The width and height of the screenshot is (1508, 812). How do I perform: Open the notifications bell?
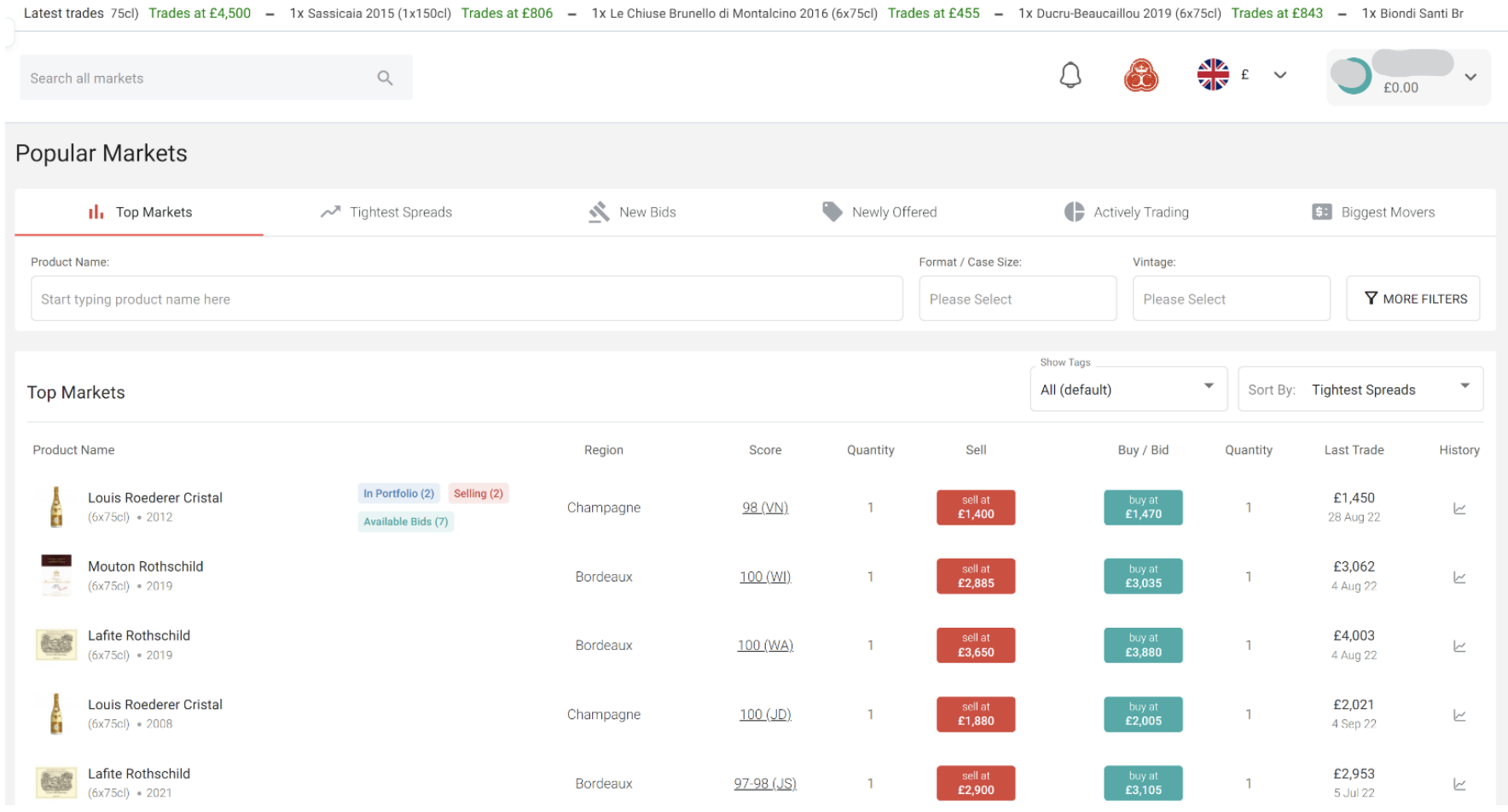click(x=1070, y=75)
